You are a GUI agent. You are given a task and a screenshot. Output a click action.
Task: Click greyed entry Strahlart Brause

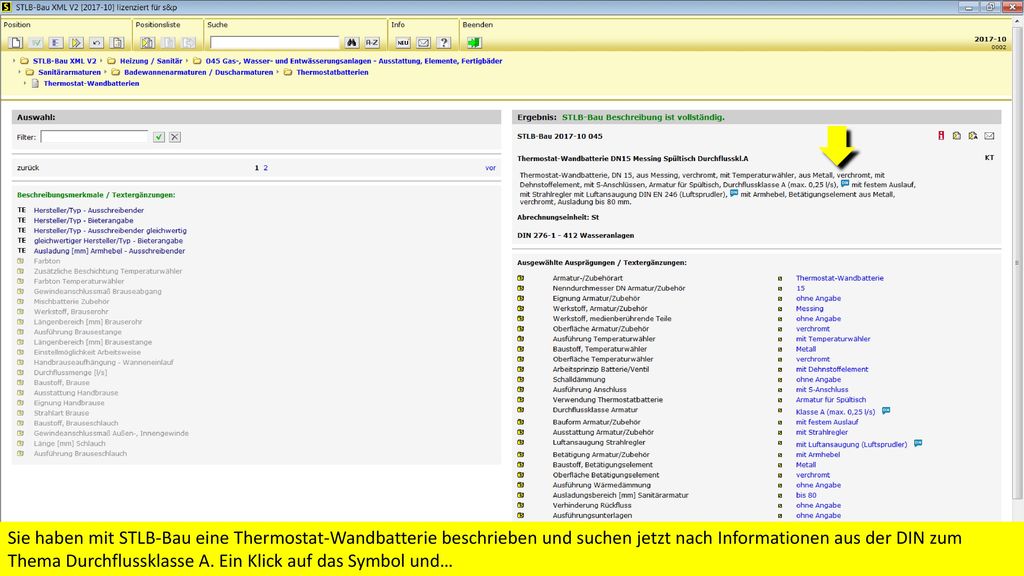[x=61, y=413]
